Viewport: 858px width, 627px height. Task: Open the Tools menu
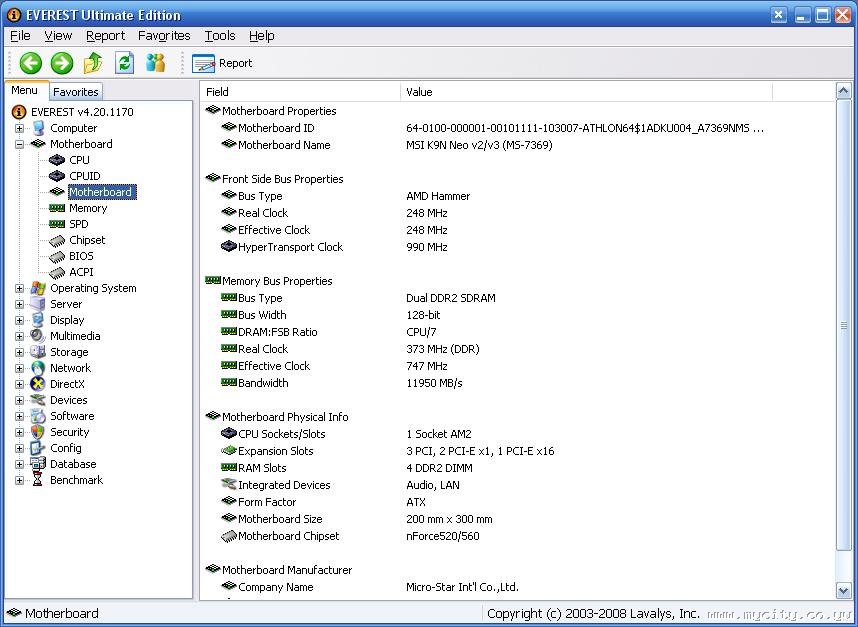[220, 36]
